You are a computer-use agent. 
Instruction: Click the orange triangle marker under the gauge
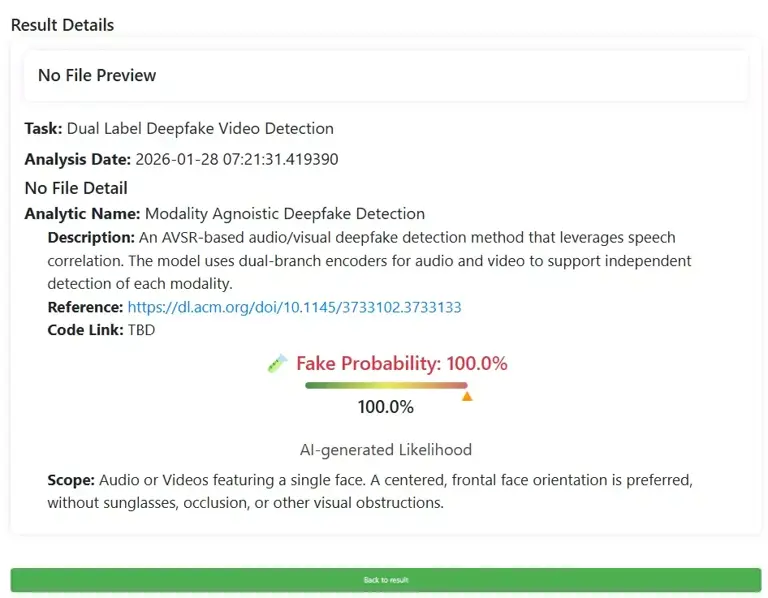coord(467,397)
